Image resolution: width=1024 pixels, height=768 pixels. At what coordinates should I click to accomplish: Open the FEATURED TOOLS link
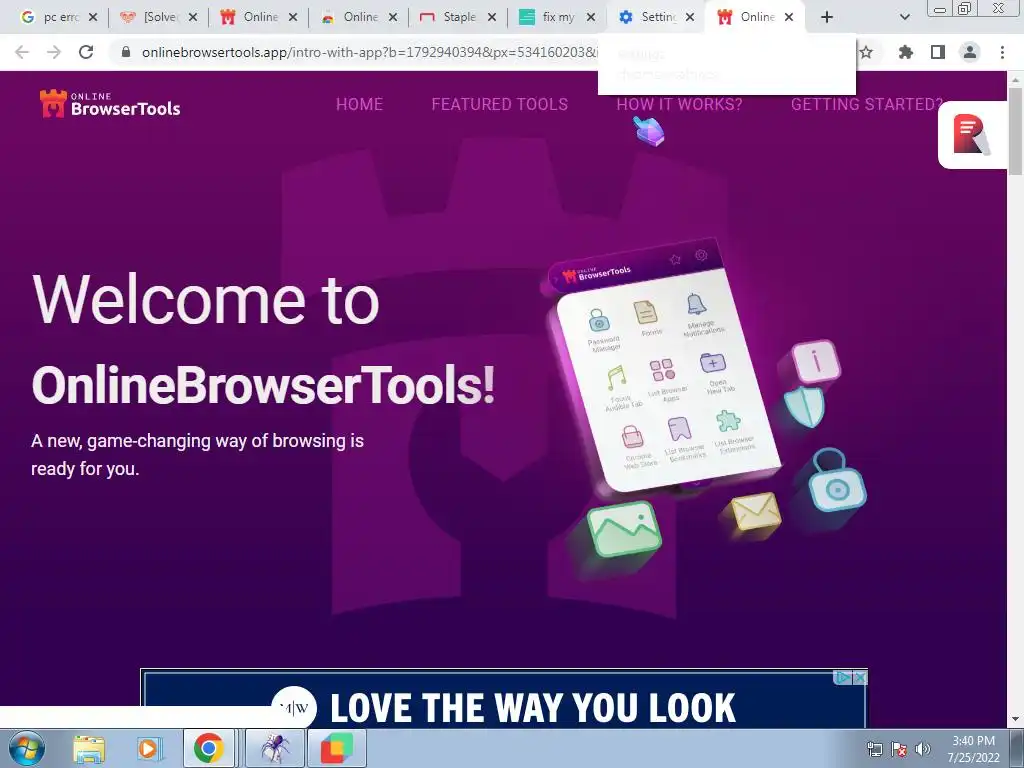point(500,104)
